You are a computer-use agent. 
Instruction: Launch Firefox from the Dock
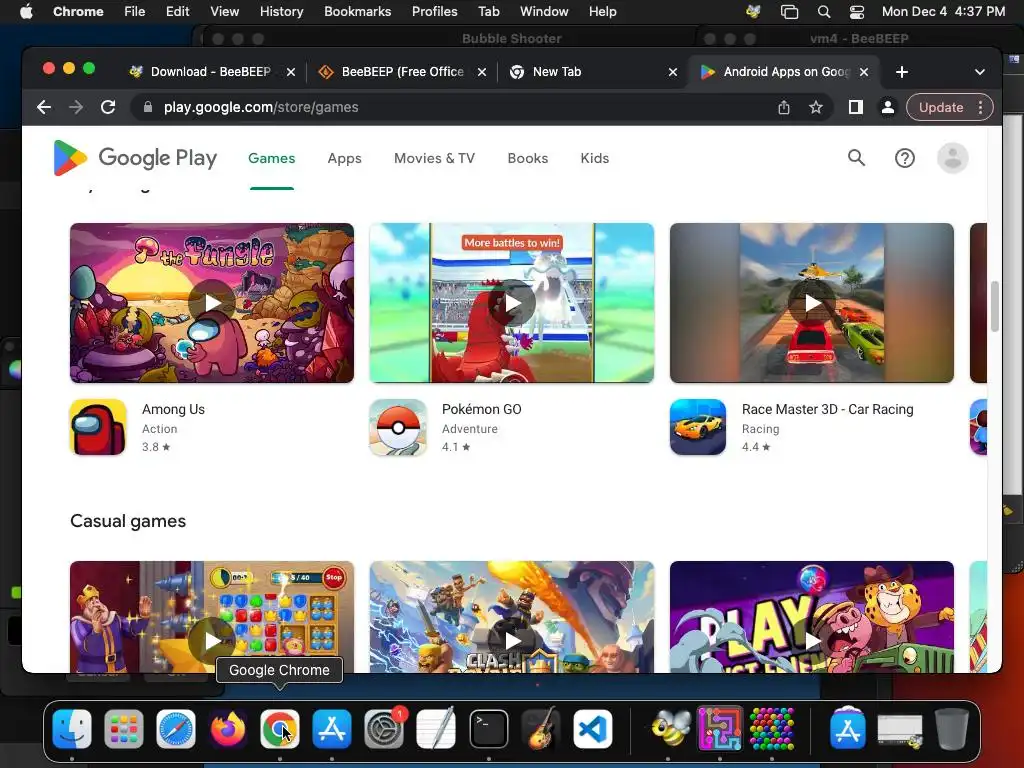coord(228,729)
